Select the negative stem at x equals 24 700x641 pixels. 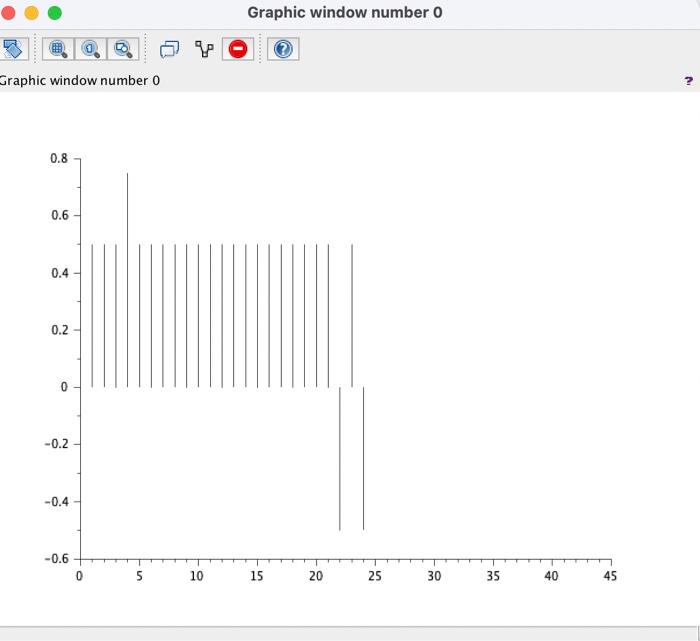(363, 458)
